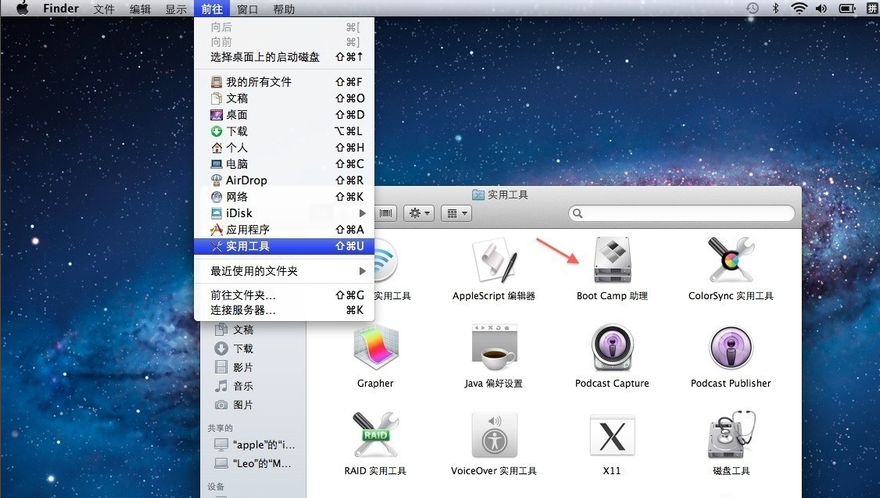Choose 电脑 in the 前往 menu
Viewport: 880px width, 498px height.
click(x=284, y=164)
